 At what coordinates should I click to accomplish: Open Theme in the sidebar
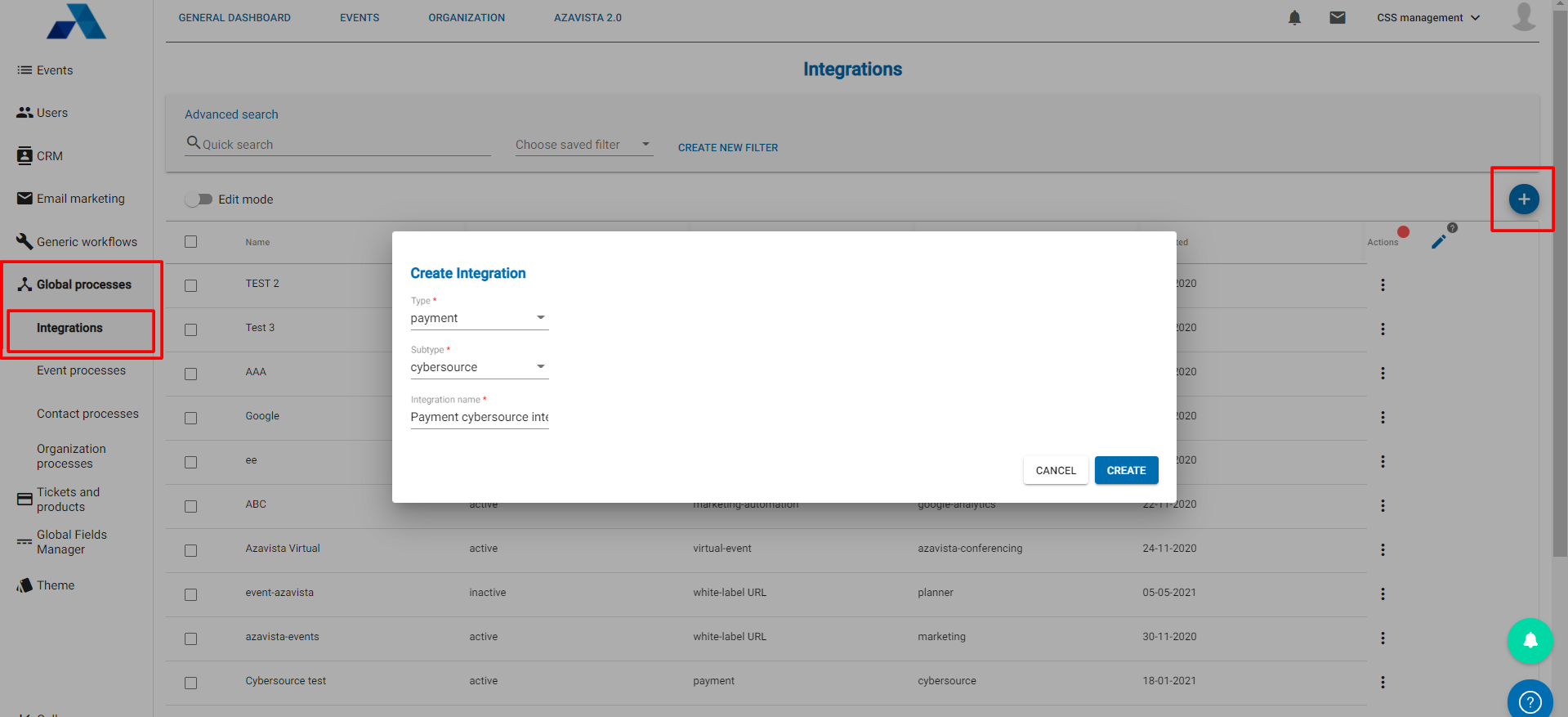(x=46, y=585)
